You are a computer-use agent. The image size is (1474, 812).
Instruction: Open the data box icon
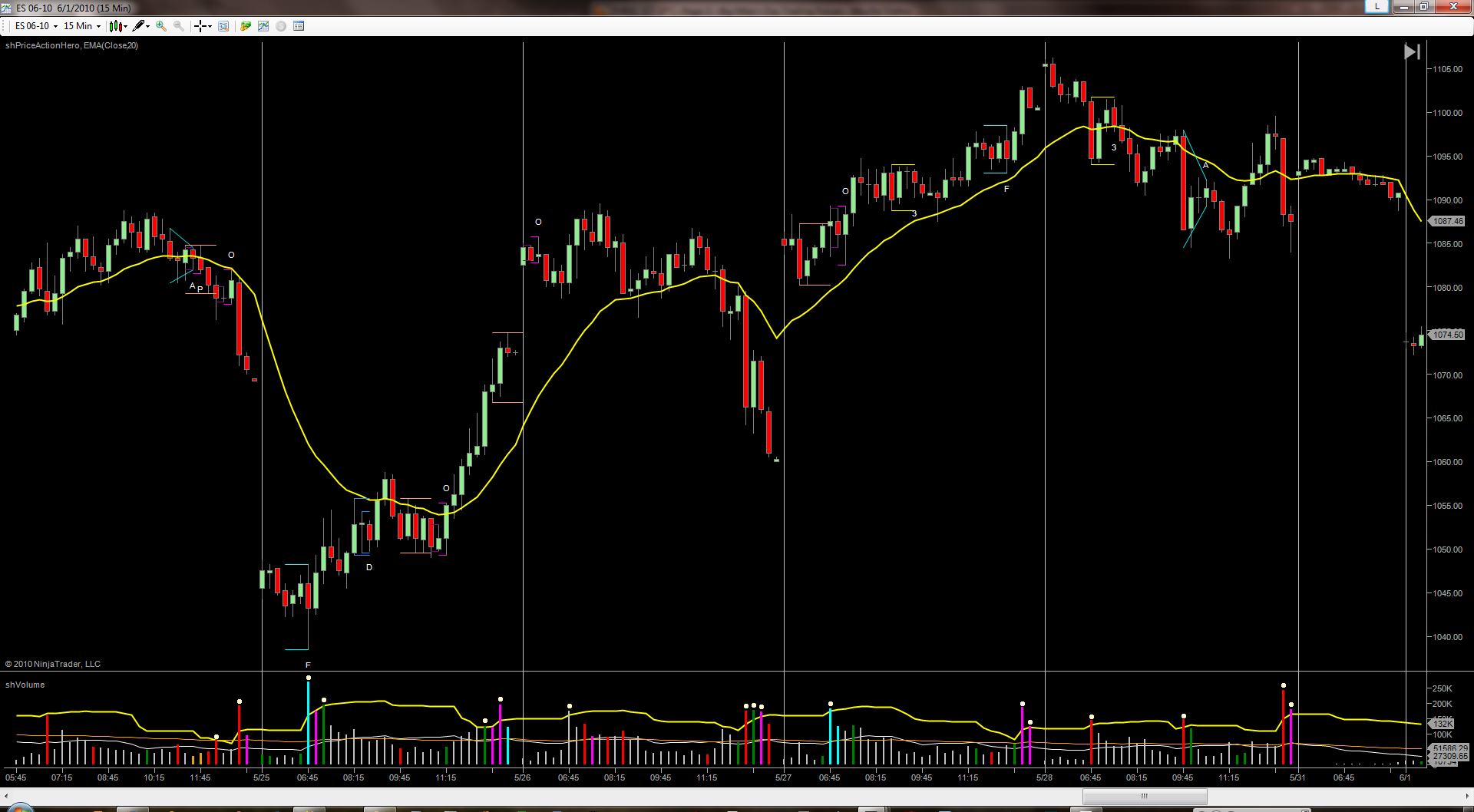pyautogui.click(x=223, y=26)
